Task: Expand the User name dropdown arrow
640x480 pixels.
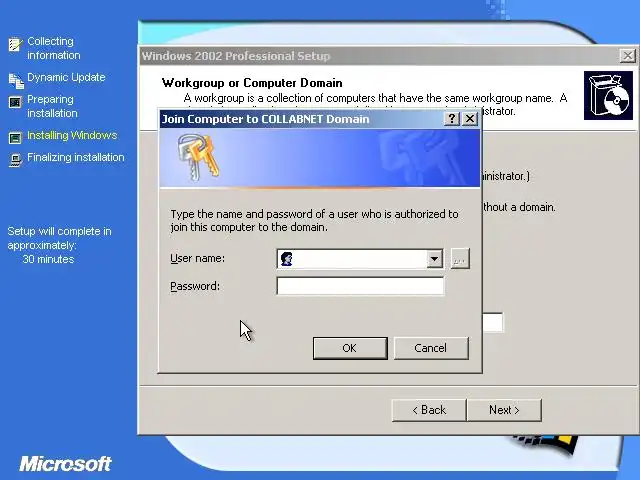Action: point(434,259)
